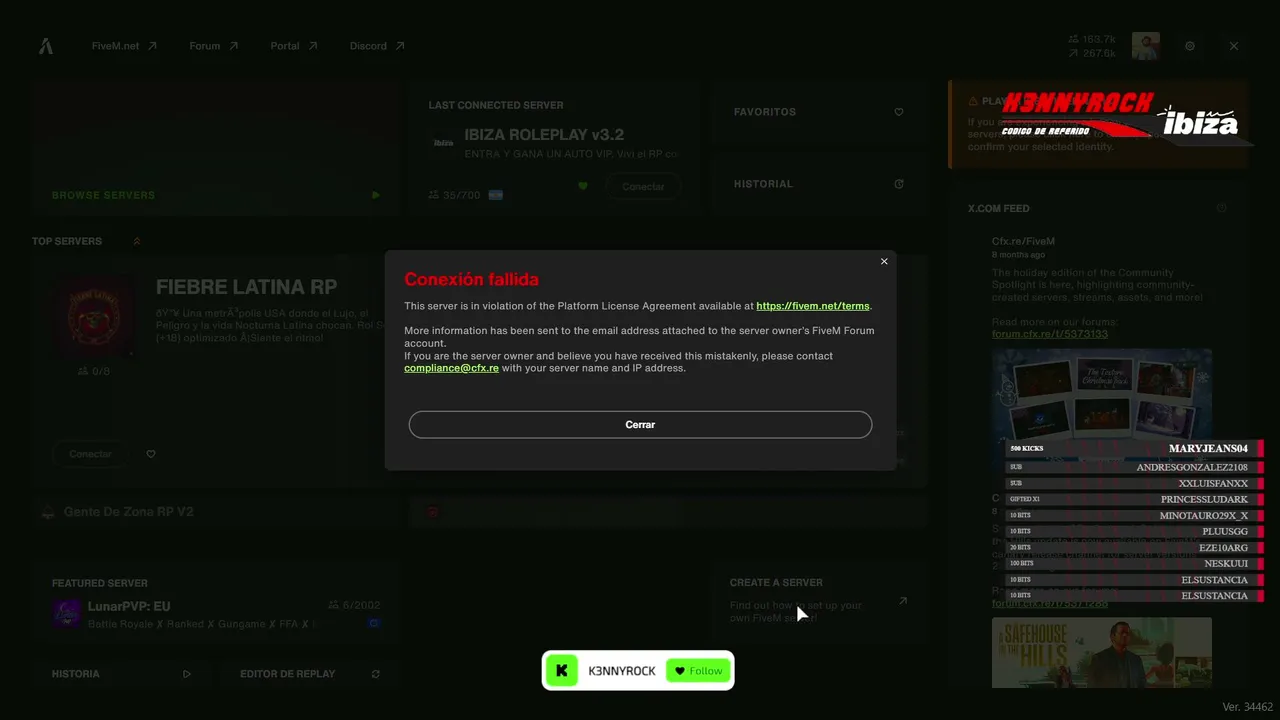The width and height of the screenshot is (1280, 720).
Task: Open settings with the gear icon
Action: point(1190,46)
